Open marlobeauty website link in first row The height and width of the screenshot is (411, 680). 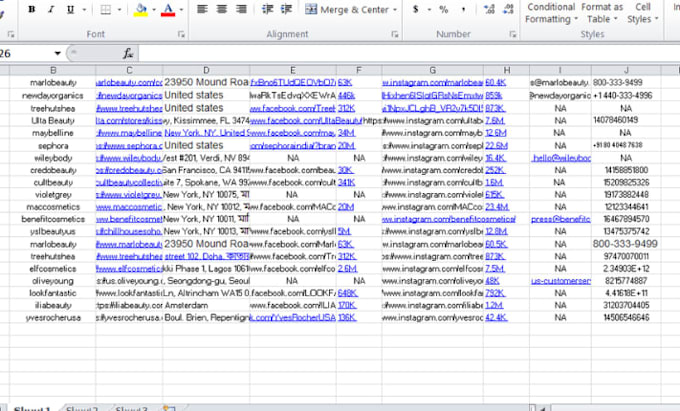(129, 82)
